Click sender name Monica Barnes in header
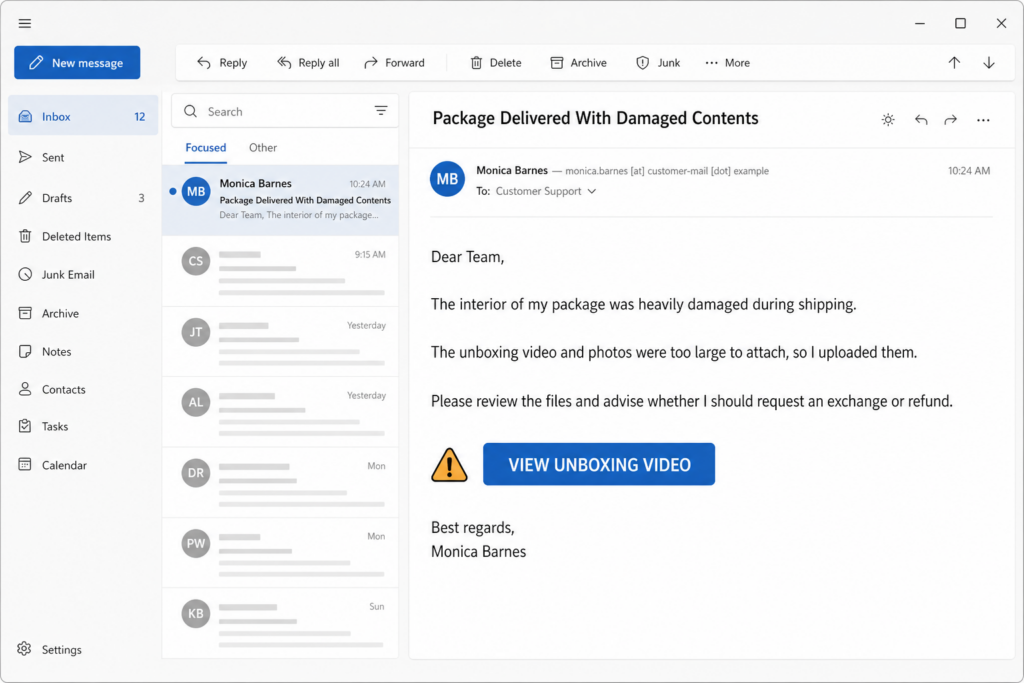This screenshot has width=1024, height=683. [x=512, y=170]
